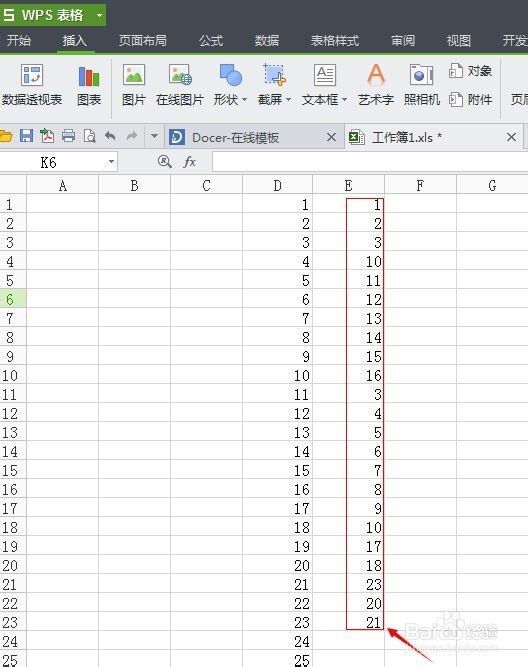Select column A header

63,185
